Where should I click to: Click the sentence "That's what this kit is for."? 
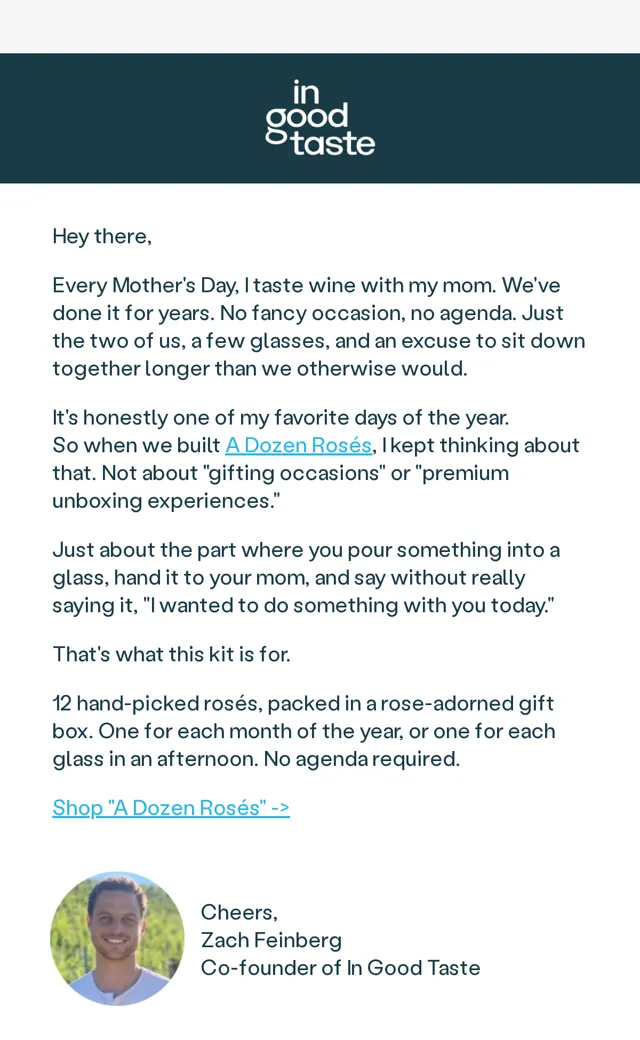(171, 655)
